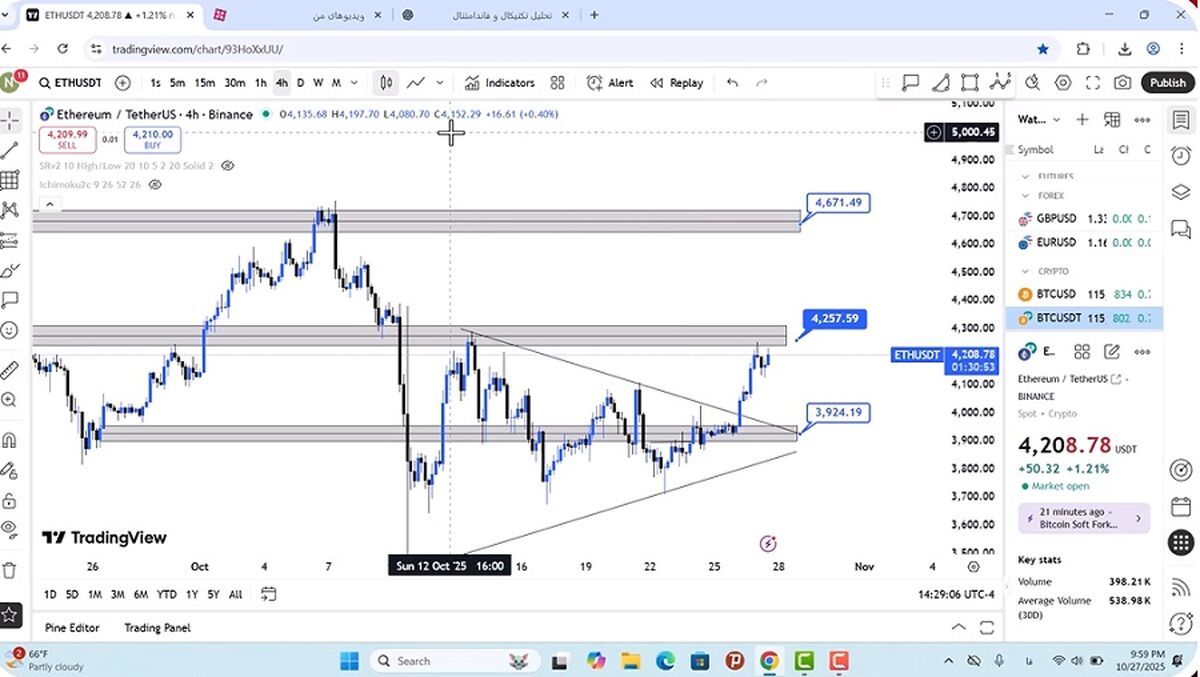
Task: Select the 1M date range
Action: coord(94,594)
